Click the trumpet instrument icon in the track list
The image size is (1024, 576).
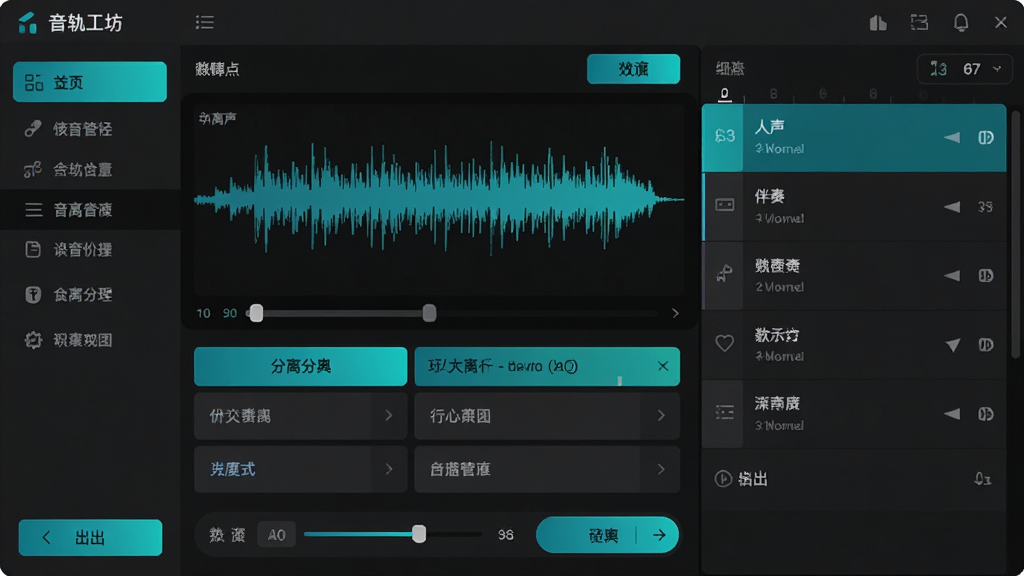(724, 274)
